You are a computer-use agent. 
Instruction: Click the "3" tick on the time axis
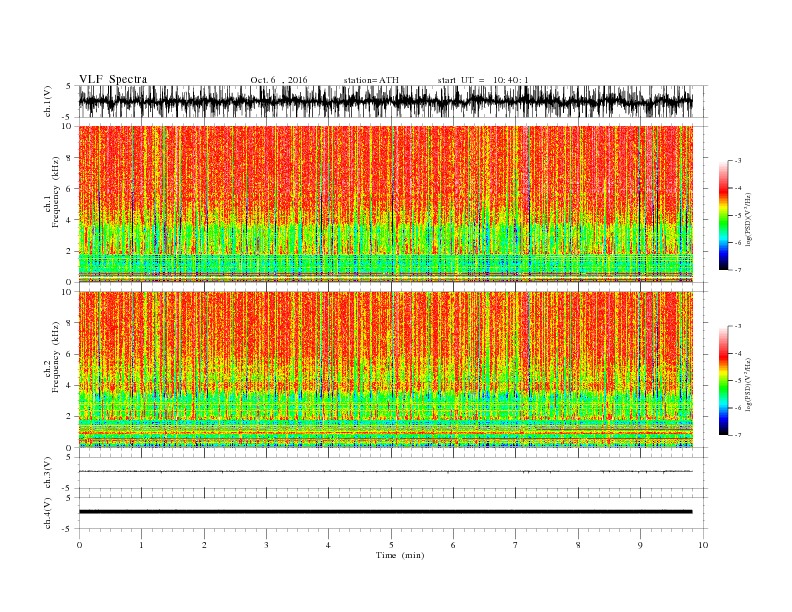point(266,545)
